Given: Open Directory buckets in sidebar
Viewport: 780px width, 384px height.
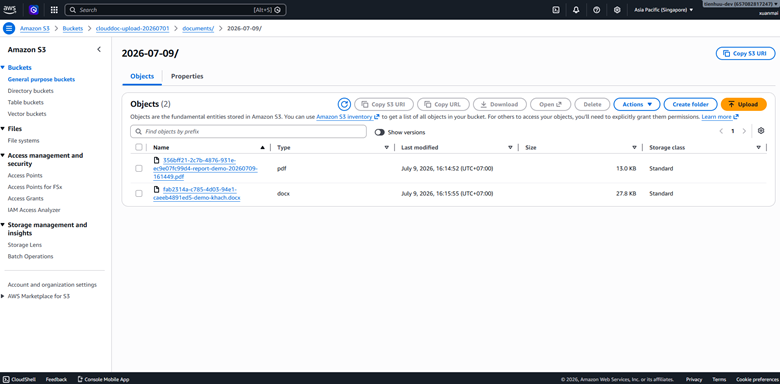Looking at the screenshot, I should coord(30,91).
